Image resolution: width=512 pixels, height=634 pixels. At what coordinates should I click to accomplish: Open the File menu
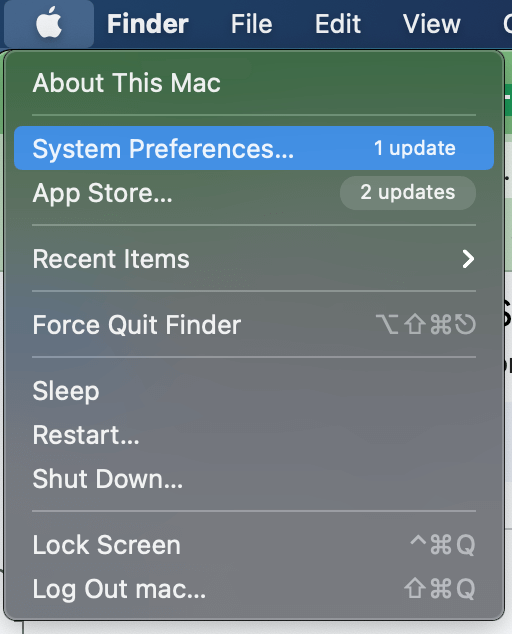(x=252, y=24)
